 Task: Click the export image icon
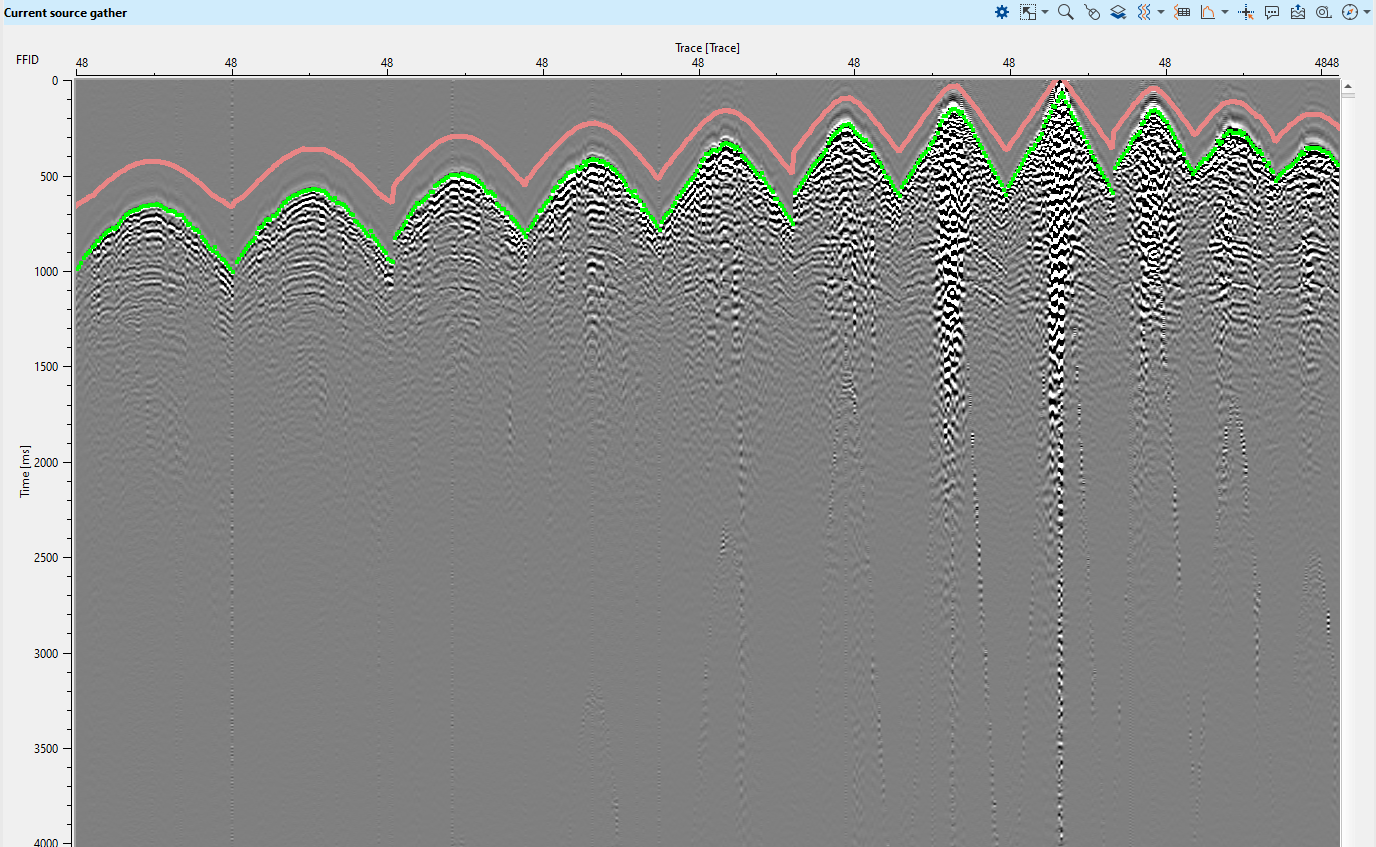click(1298, 13)
